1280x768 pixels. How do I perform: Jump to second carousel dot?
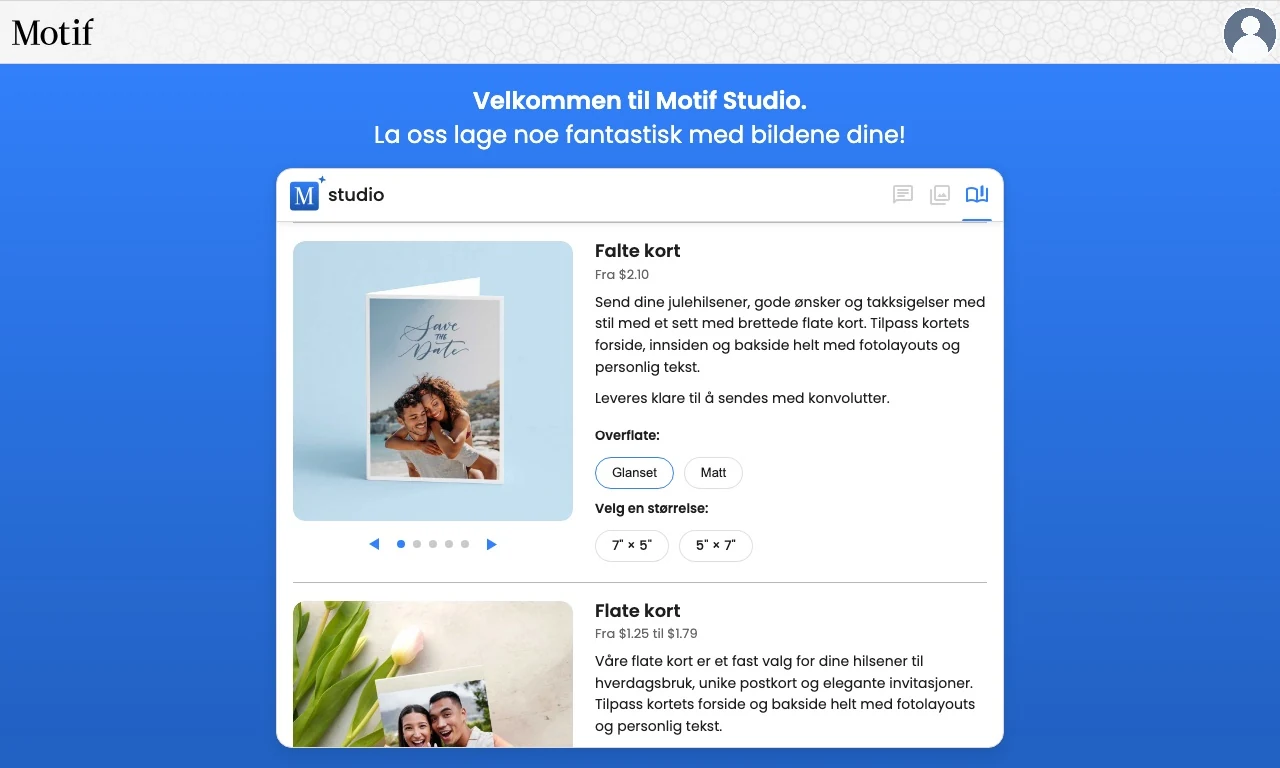pos(417,544)
